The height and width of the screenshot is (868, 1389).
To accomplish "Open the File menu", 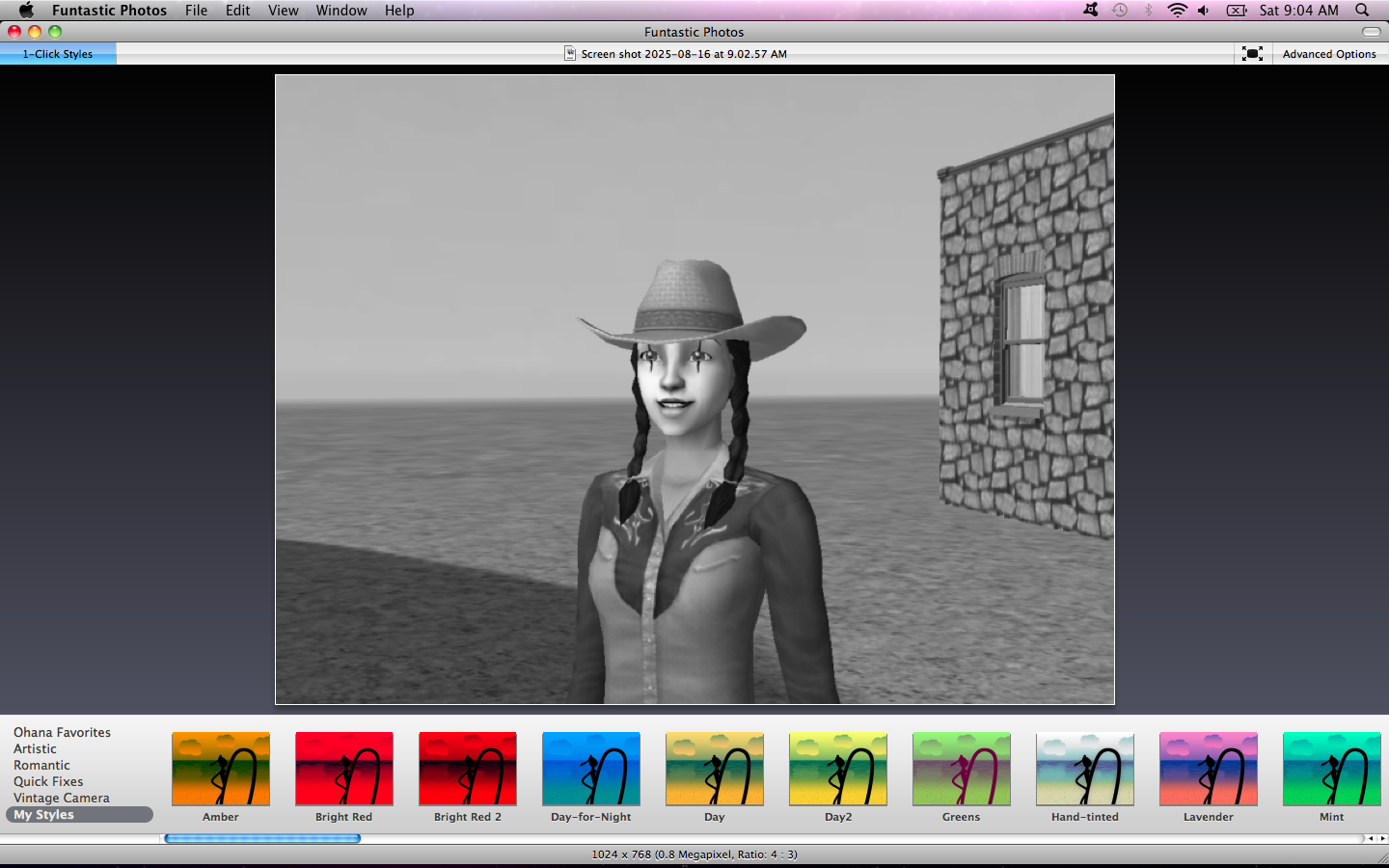I will click(x=196, y=11).
